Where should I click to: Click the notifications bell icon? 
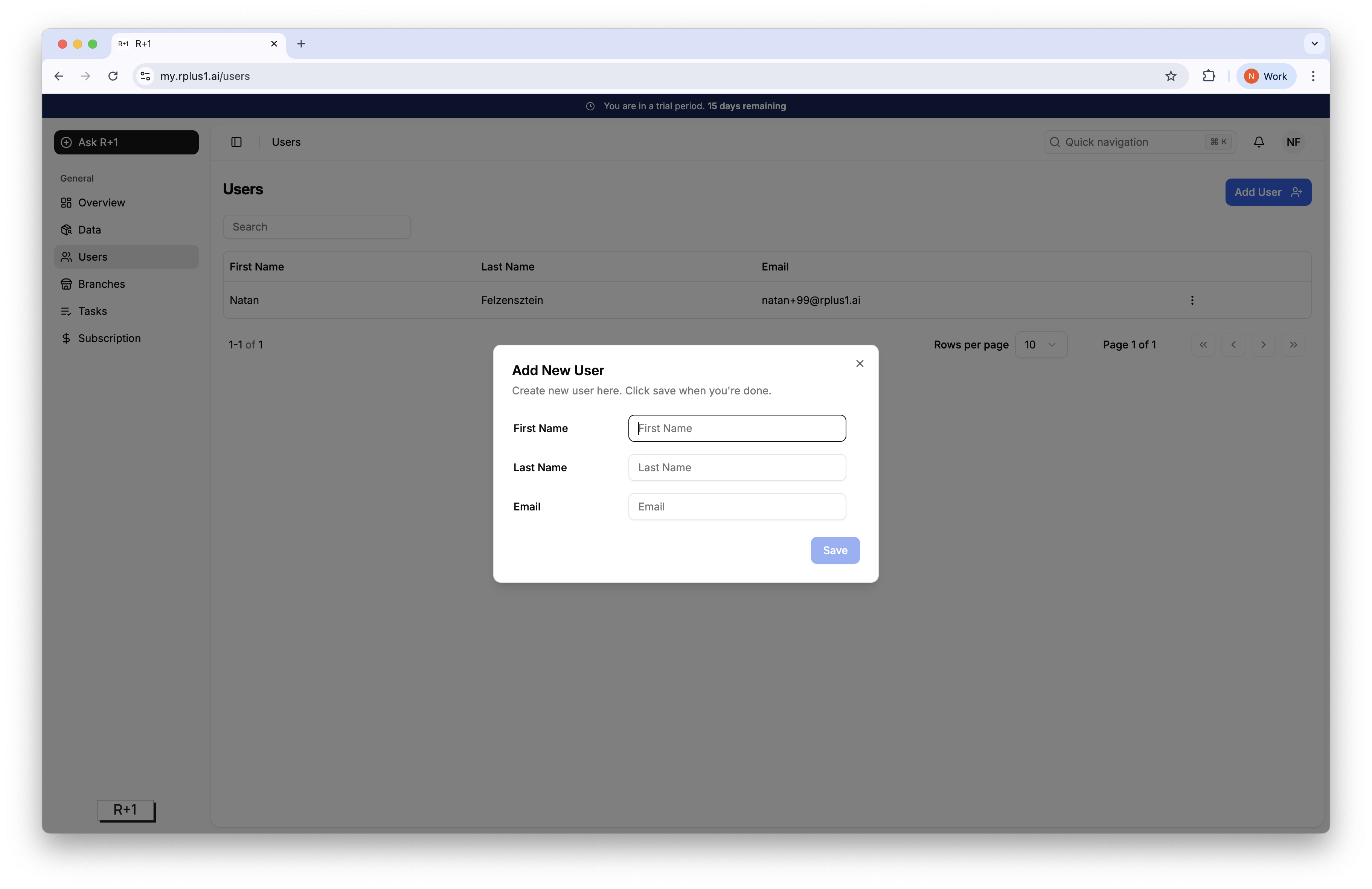tap(1258, 142)
